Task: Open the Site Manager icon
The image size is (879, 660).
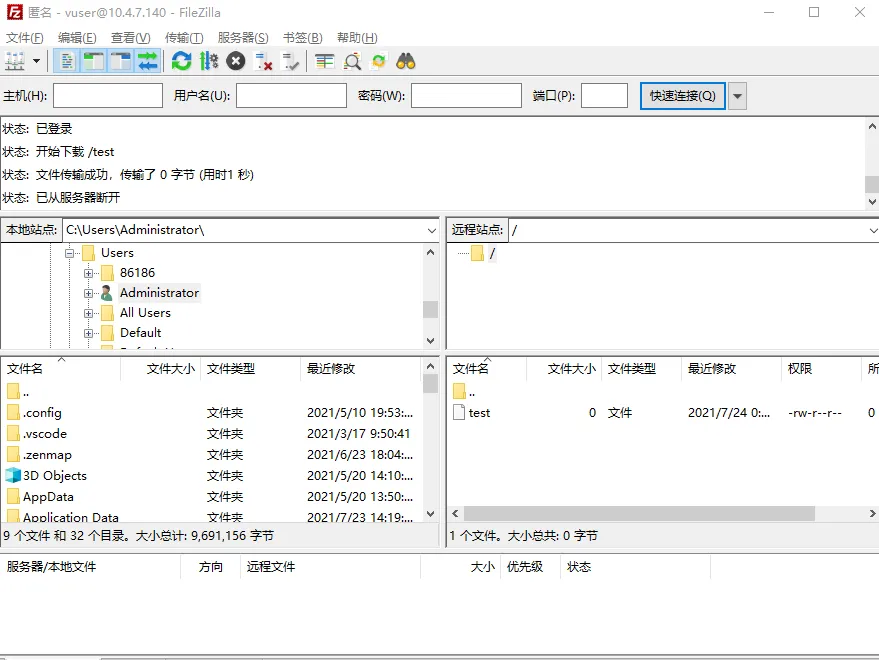Action: coord(15,61)
